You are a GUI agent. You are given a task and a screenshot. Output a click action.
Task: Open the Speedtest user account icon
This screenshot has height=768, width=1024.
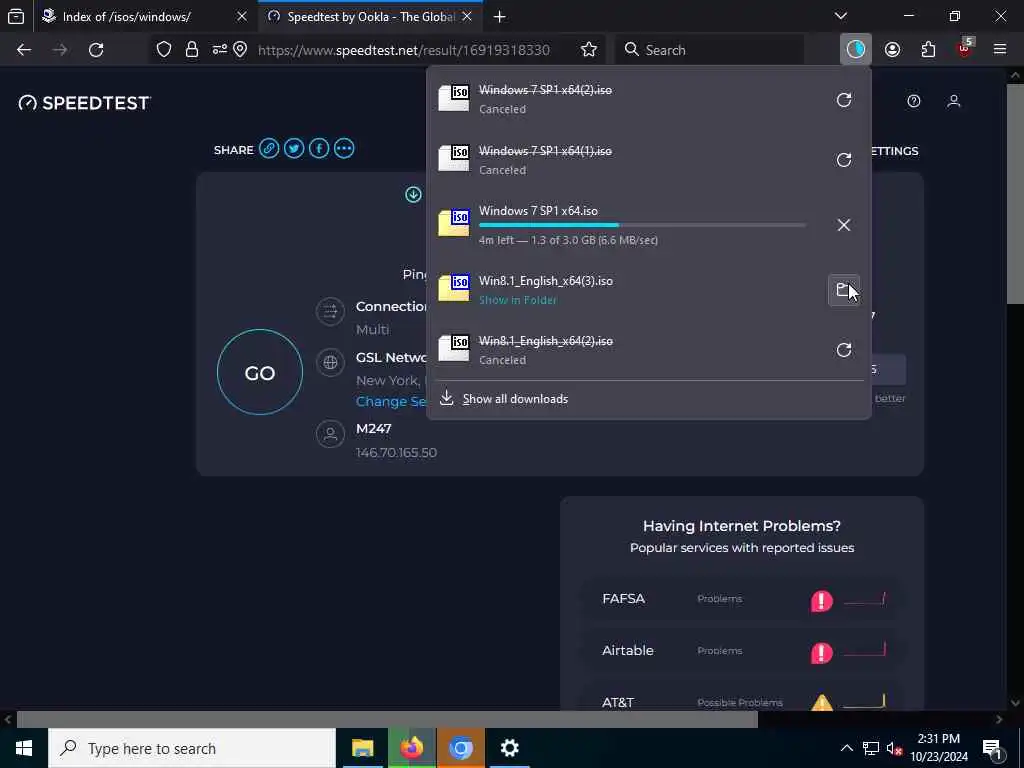point(953,101)
